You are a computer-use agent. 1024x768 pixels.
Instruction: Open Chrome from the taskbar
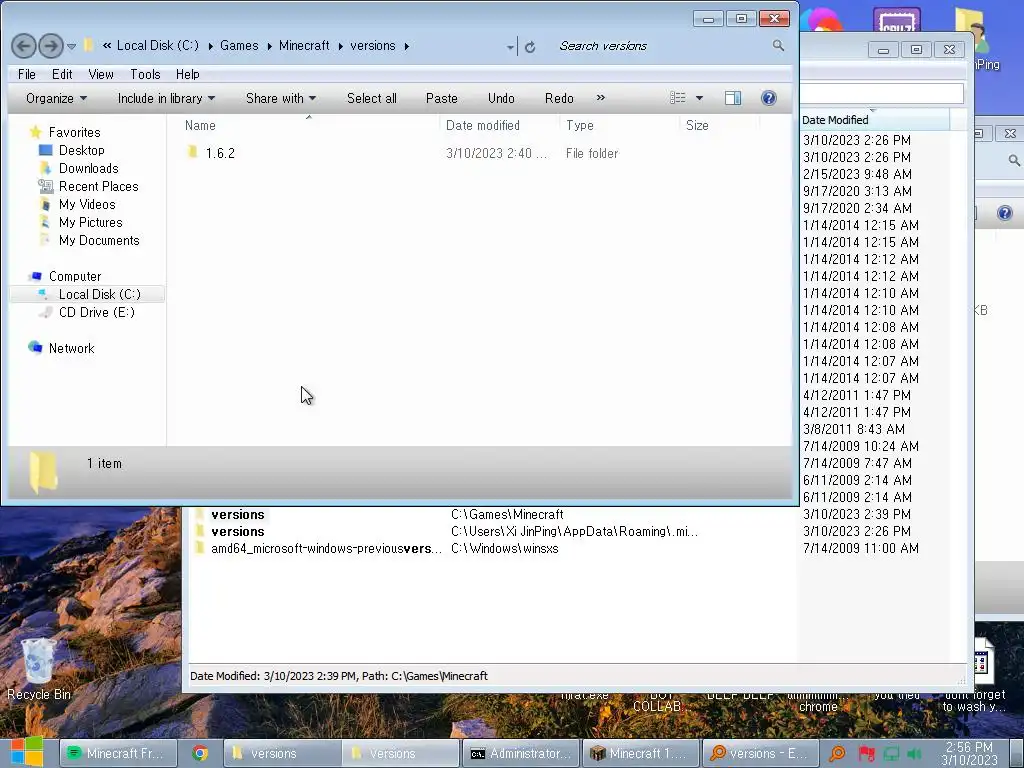200,754
